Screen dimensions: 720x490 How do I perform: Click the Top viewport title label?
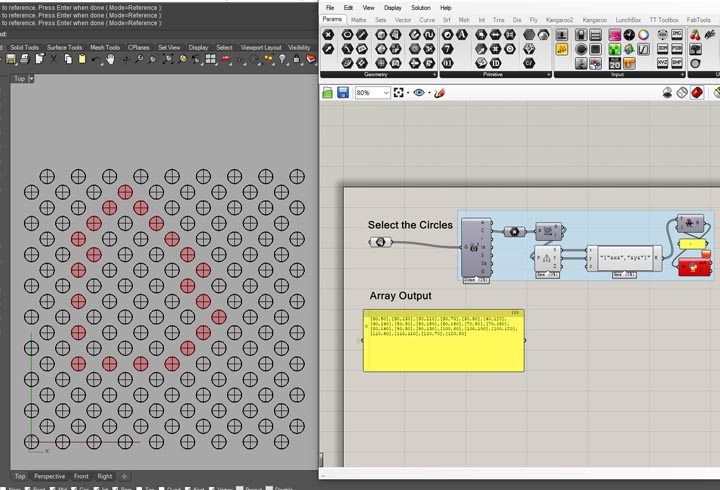(x=19, y=79)
